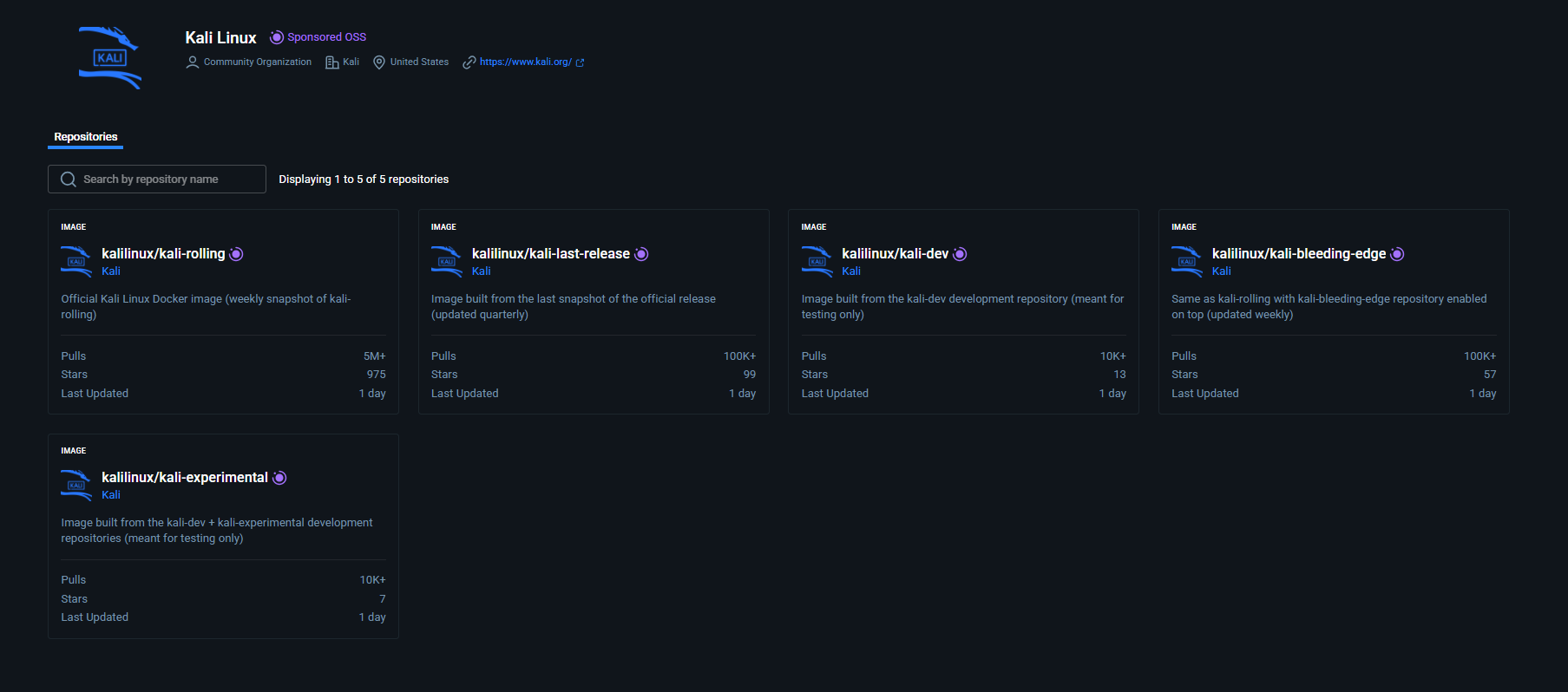Click the Community Organization person icon
The width and height of the screenshot is (1568, 692).
193,62
